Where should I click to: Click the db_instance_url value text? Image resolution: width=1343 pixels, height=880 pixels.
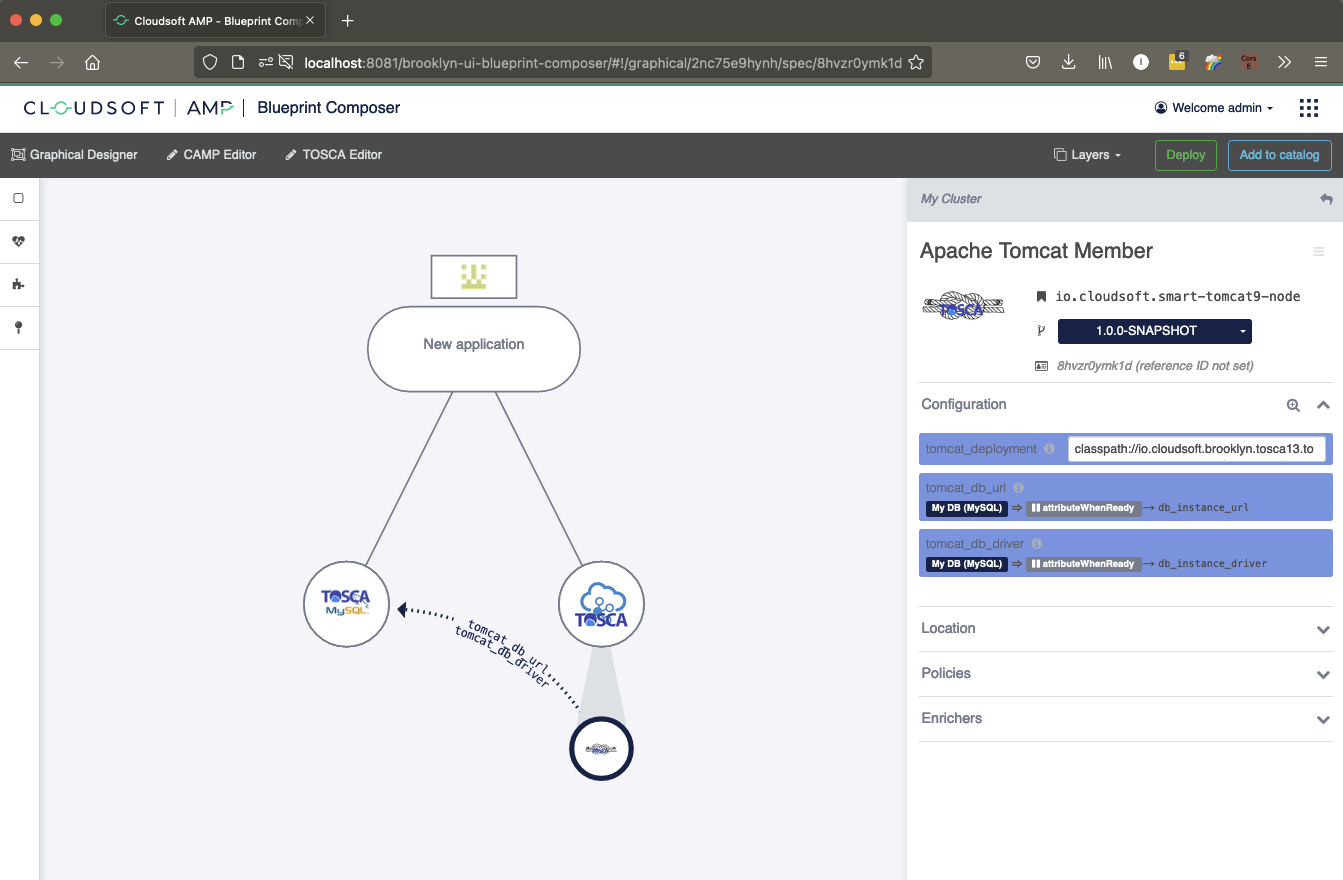(1204, 508)
